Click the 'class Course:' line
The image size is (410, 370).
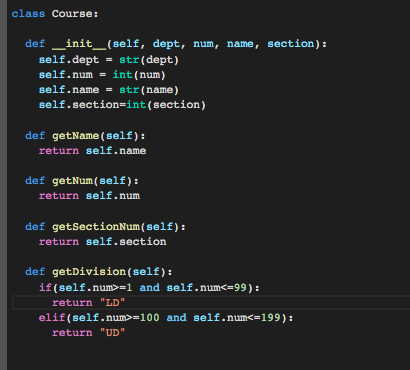click(55, 14)
